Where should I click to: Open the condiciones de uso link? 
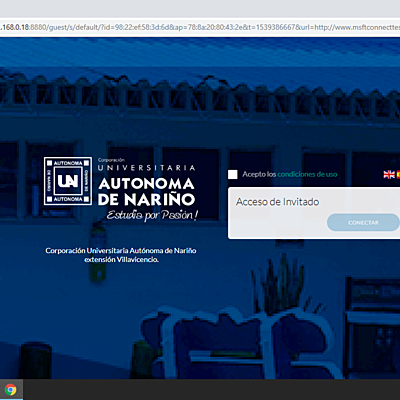[307, 174]
